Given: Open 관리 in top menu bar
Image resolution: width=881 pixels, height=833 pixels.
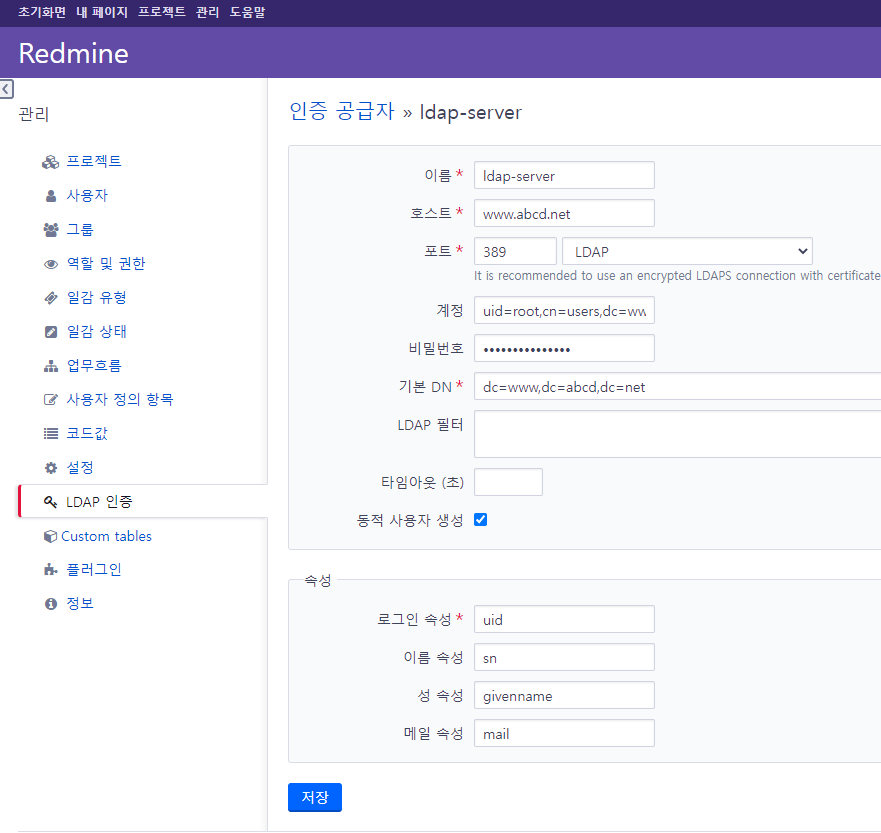Looking at the screenshot, I should point(207,12).
